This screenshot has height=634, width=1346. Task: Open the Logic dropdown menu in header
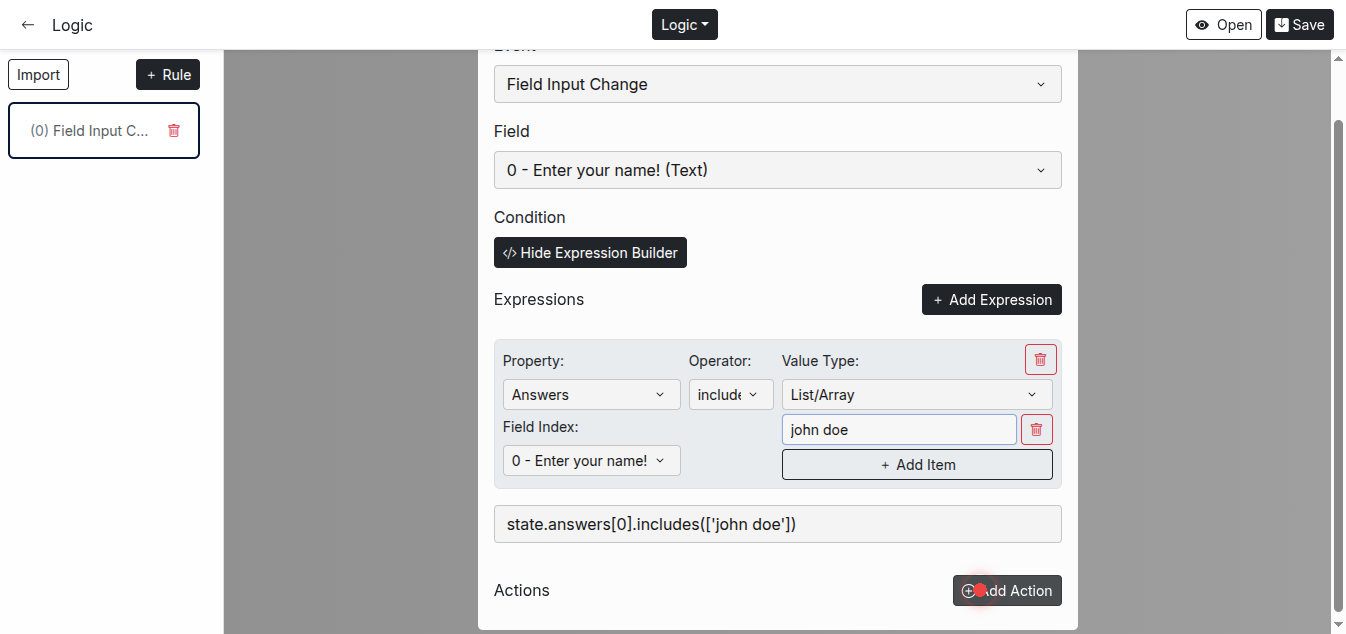click(684, 25)
